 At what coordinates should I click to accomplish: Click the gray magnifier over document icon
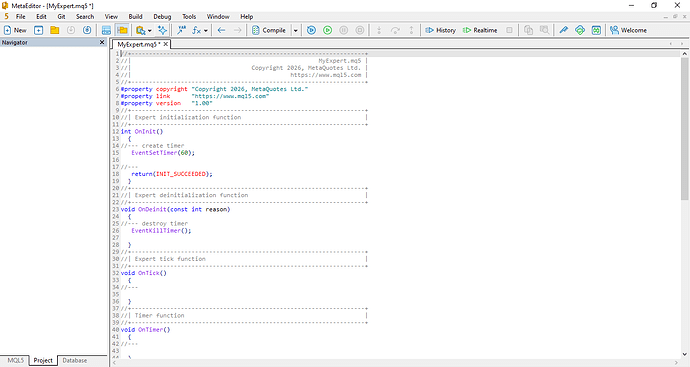pyautogui.click(x=544, y=30)
